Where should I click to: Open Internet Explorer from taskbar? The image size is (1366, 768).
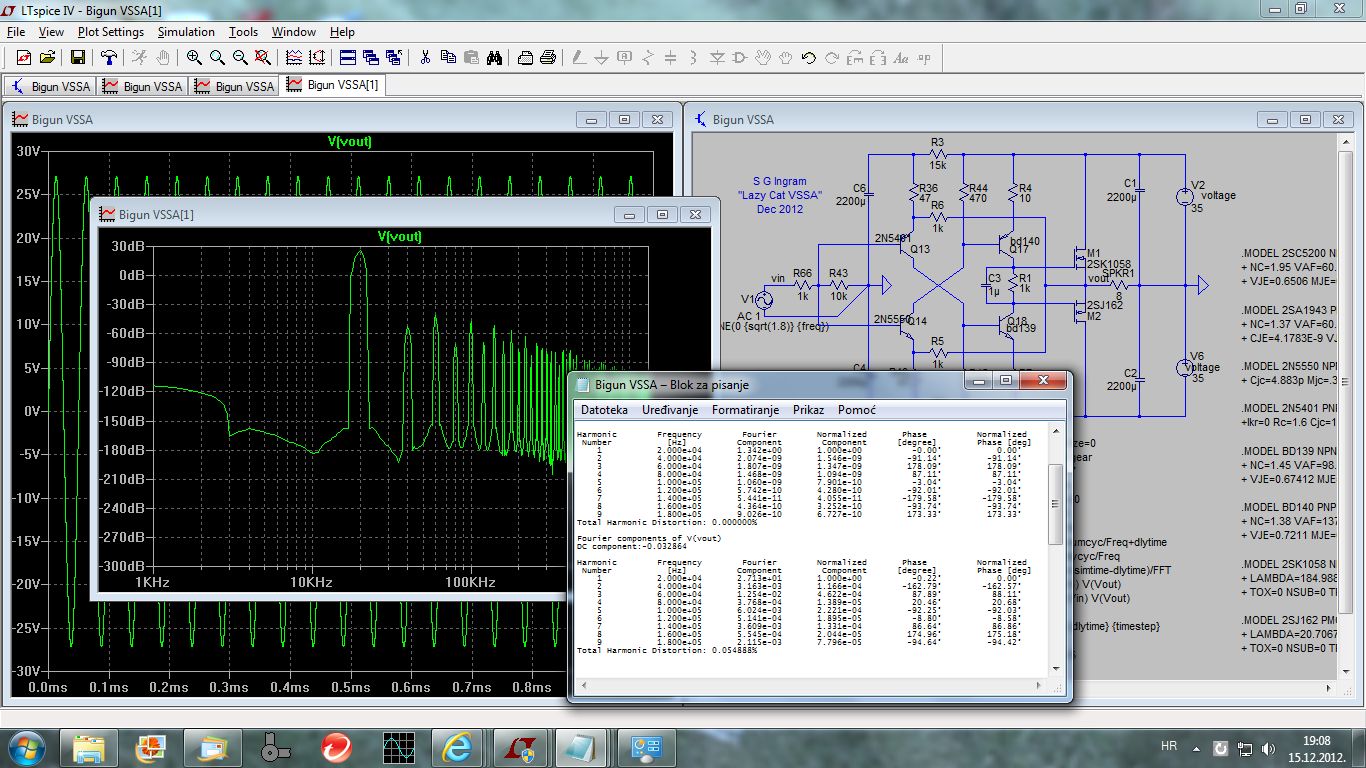[459, 747]
